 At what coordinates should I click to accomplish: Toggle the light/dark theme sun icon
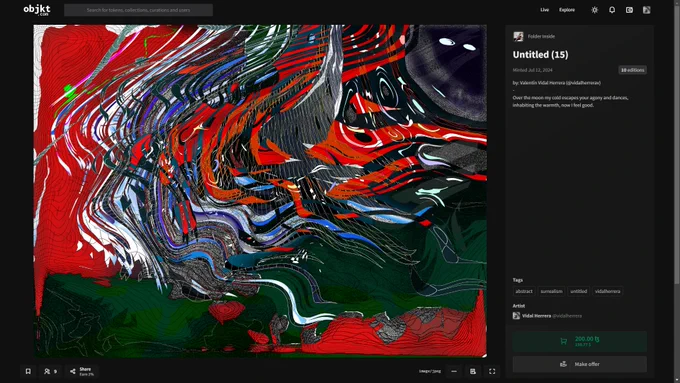click(595, 10)
